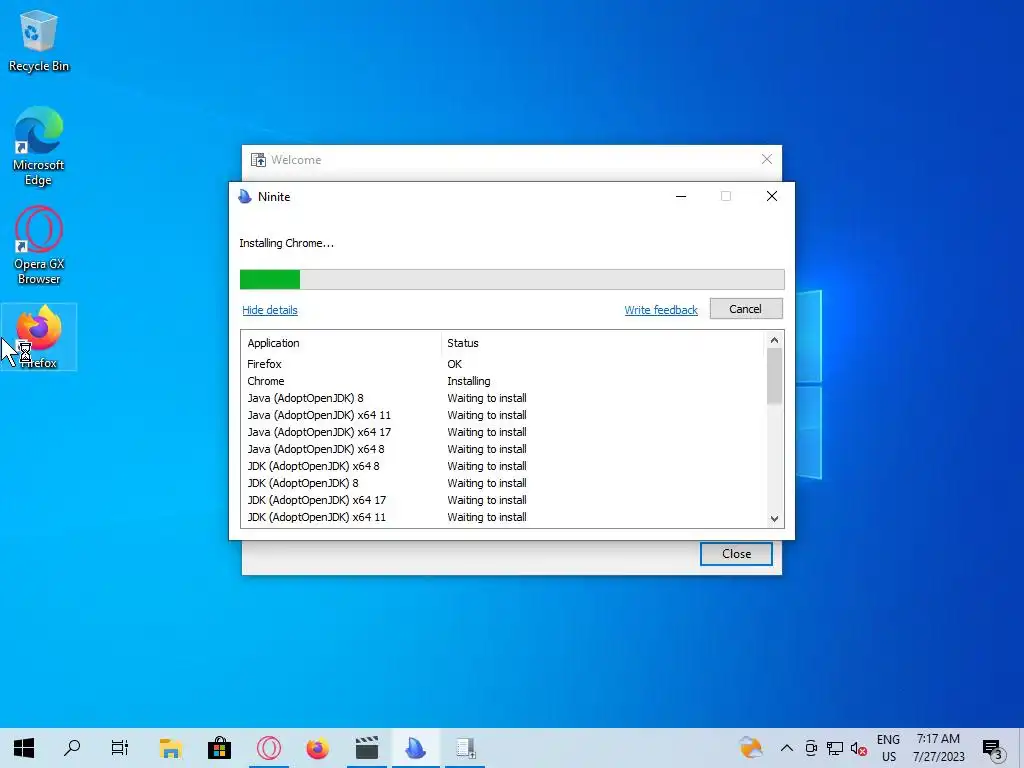Open the Write feedback link
This screenshot has width=1024, height=768.
(661, 310)
